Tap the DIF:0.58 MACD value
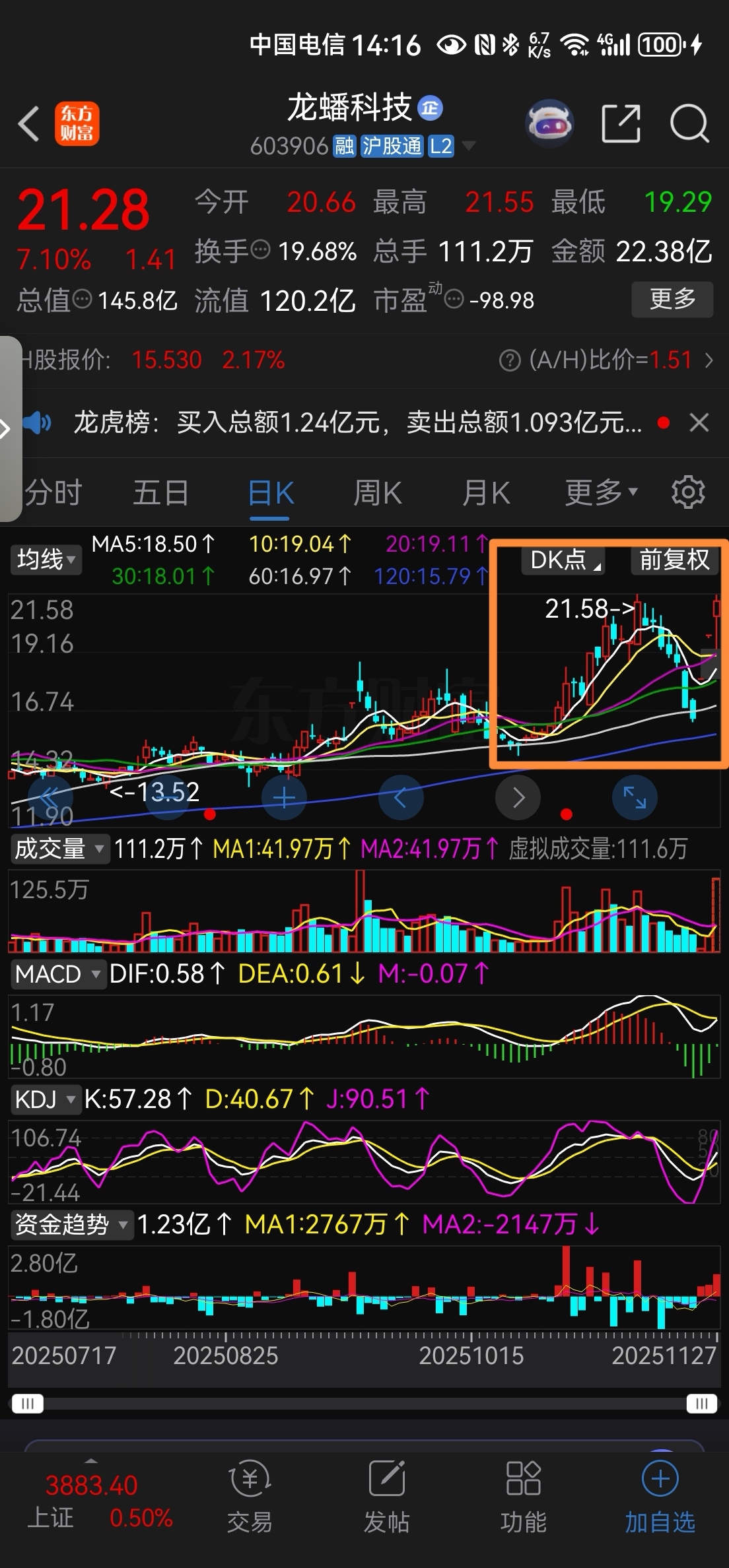 (x=167, y=974)
